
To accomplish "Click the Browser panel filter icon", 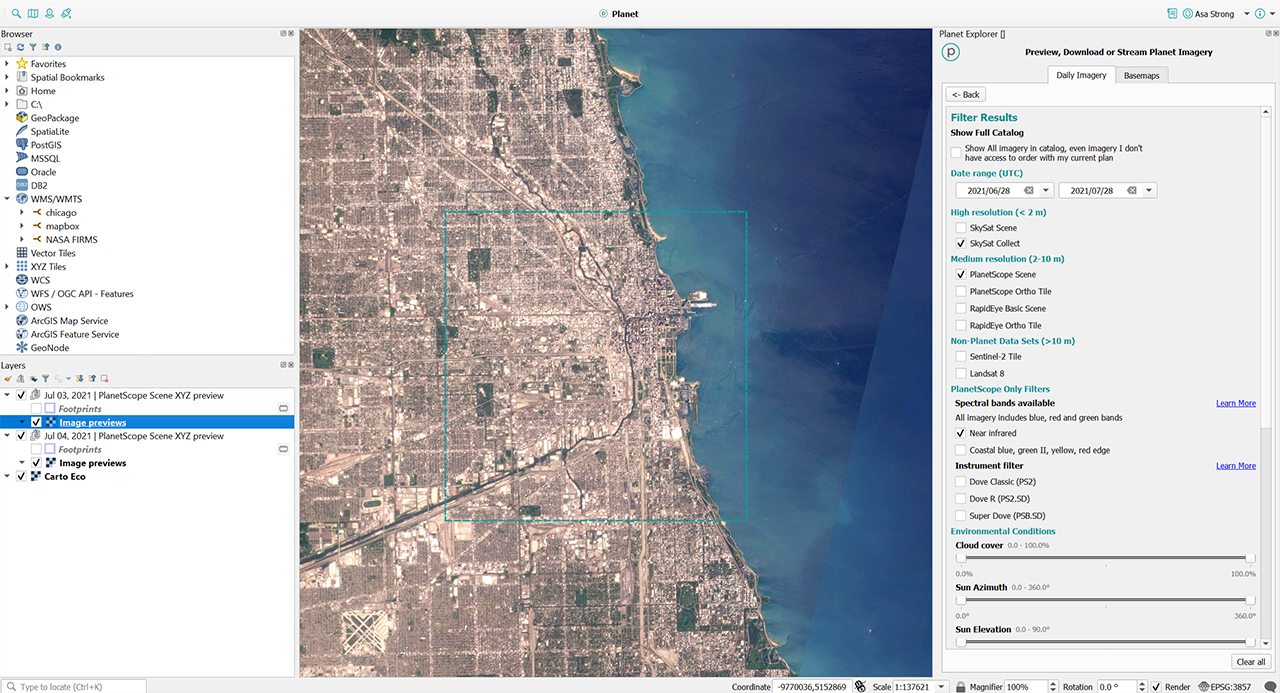I will pyautogui.click(x=32, y=47).
